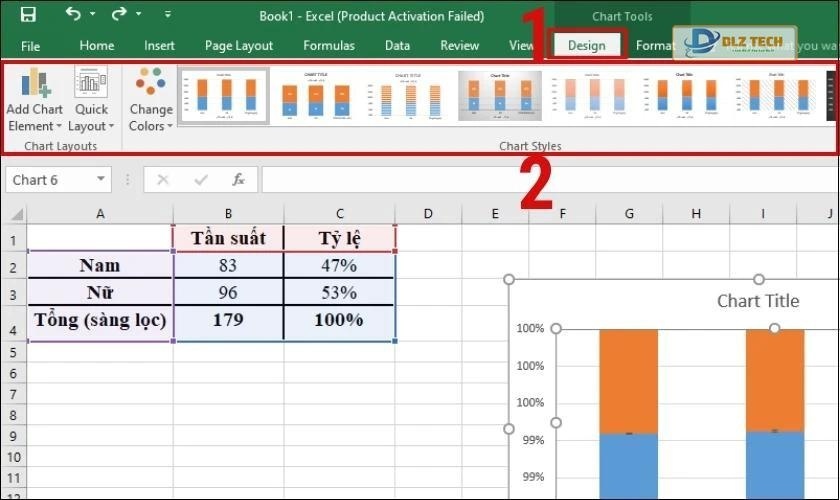Open the Change Colors palette
Screen dimensions: 840x500
[x=151, y=101]
